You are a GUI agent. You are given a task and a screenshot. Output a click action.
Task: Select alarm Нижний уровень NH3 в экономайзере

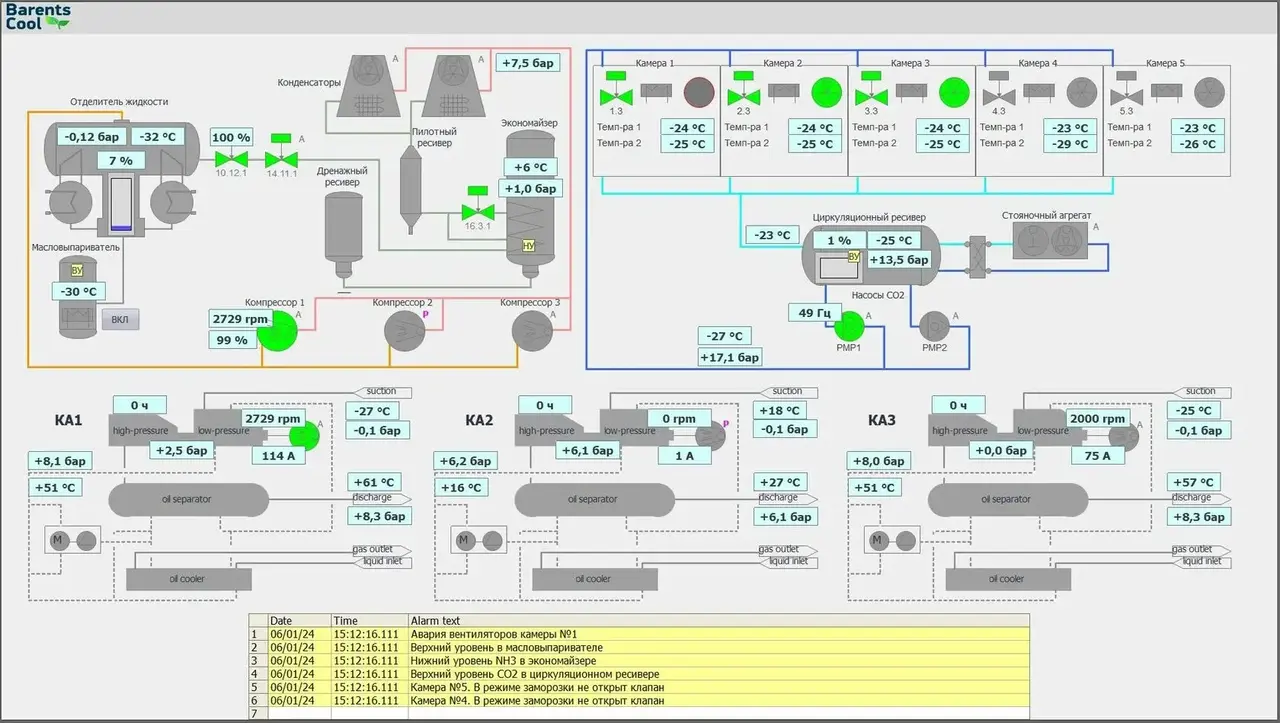tap(638, 661)
